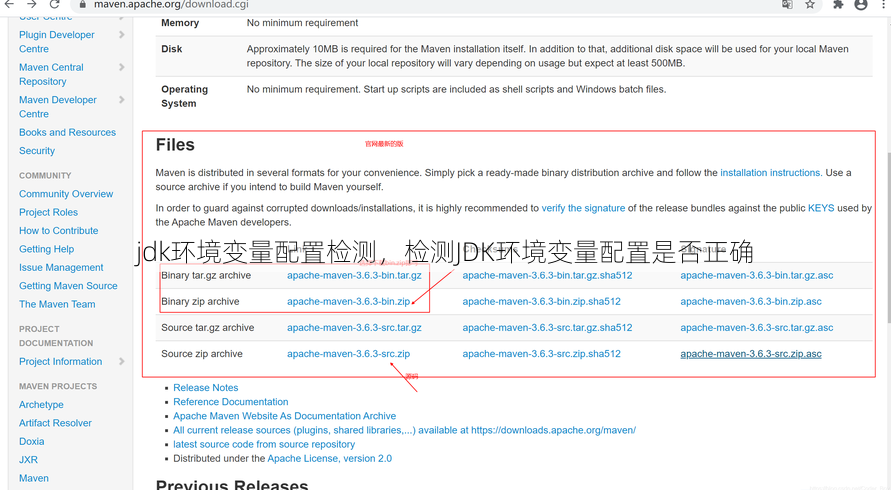The height and width of the screenshot is (490, 891).
Task: Expand Project Information submenu arrow
Action: click(122, 362)
